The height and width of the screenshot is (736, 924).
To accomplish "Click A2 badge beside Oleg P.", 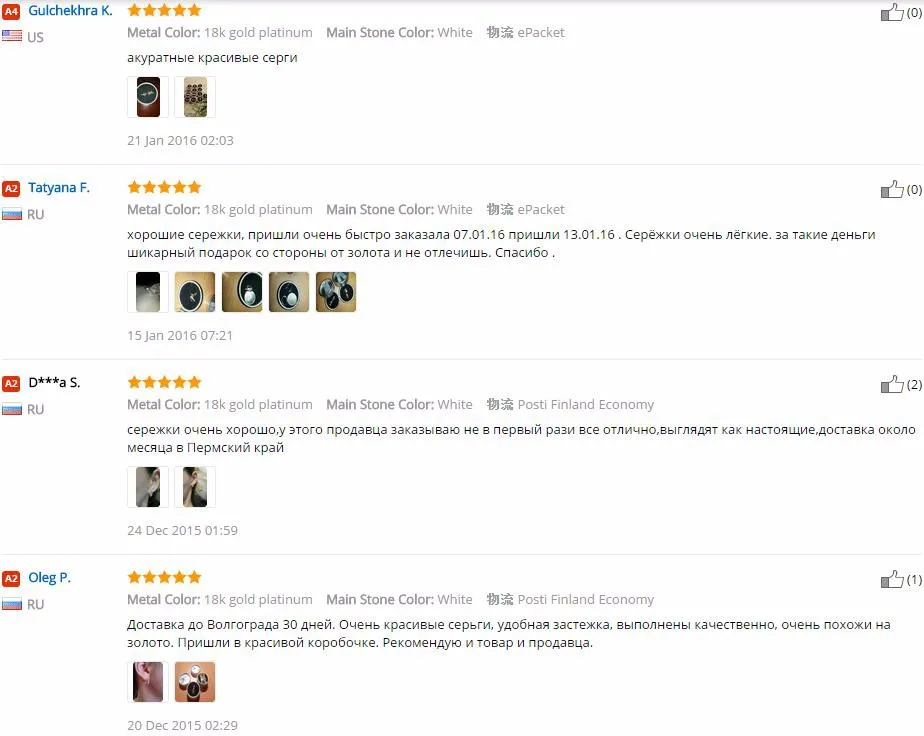I will pyautogui.click(x=11, y=579).
